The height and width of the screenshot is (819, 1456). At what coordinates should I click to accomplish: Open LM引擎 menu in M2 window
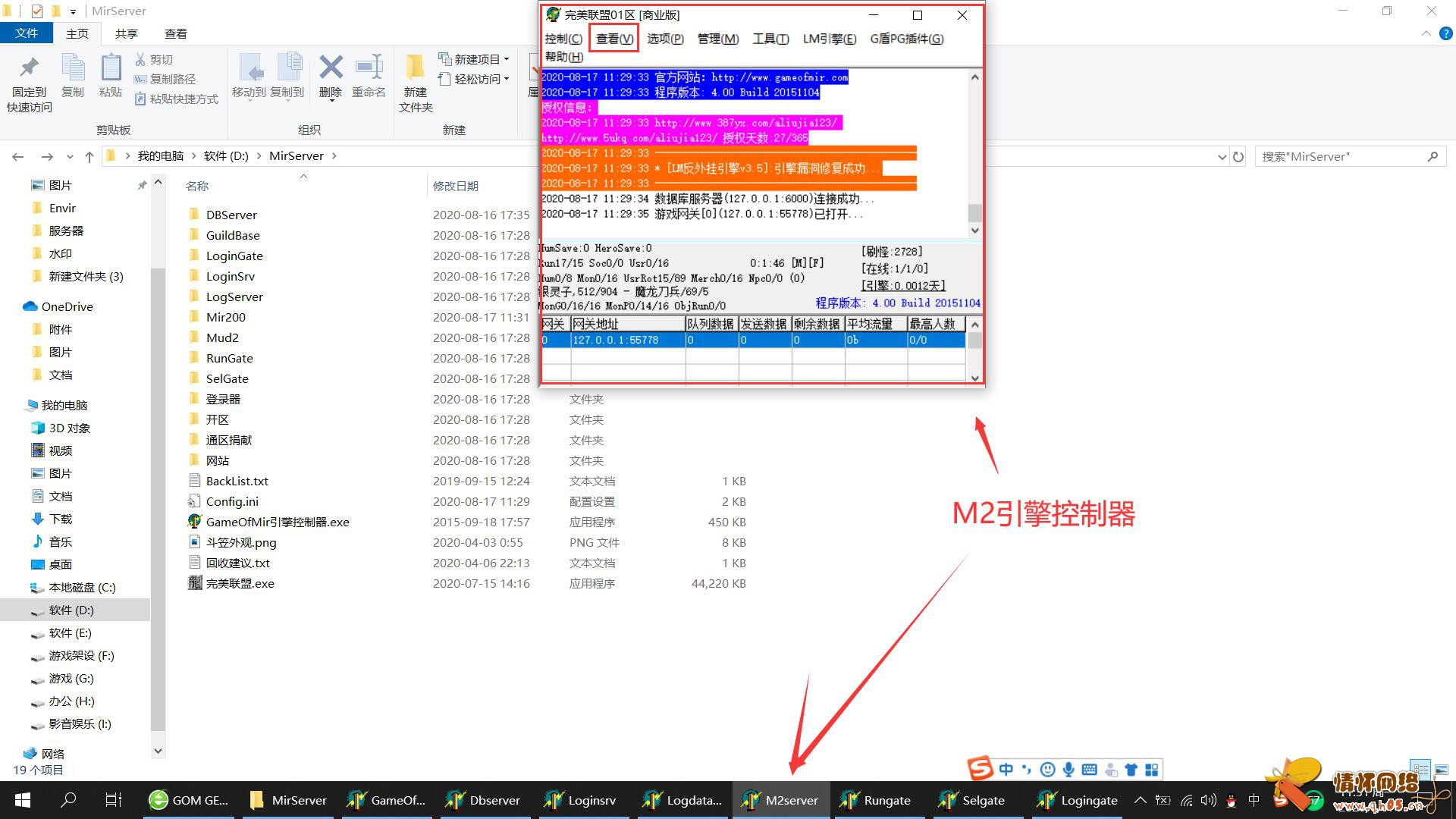(x=830, y=39)
